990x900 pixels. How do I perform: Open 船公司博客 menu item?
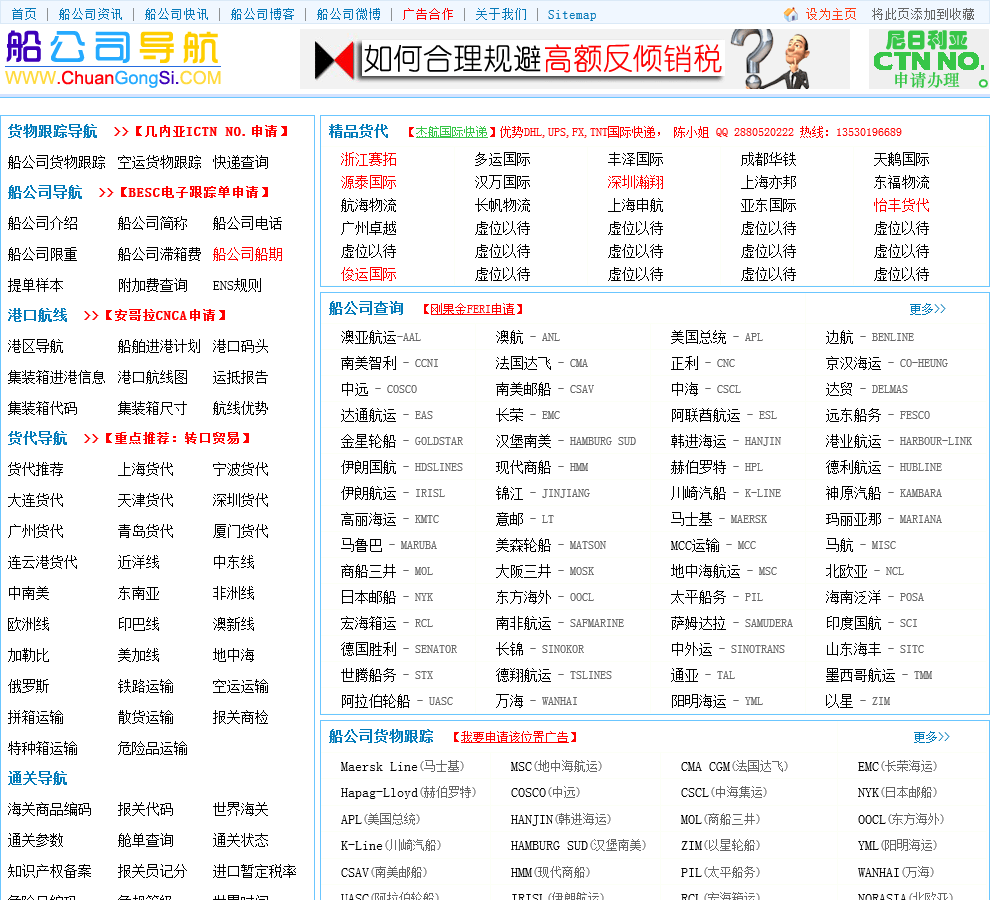point(262,14)
